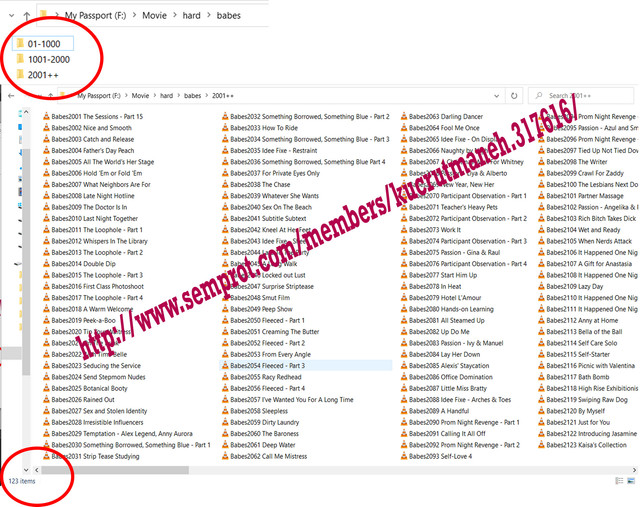
Task: Open the 01-1000 folder
Action: coord(43,44)
